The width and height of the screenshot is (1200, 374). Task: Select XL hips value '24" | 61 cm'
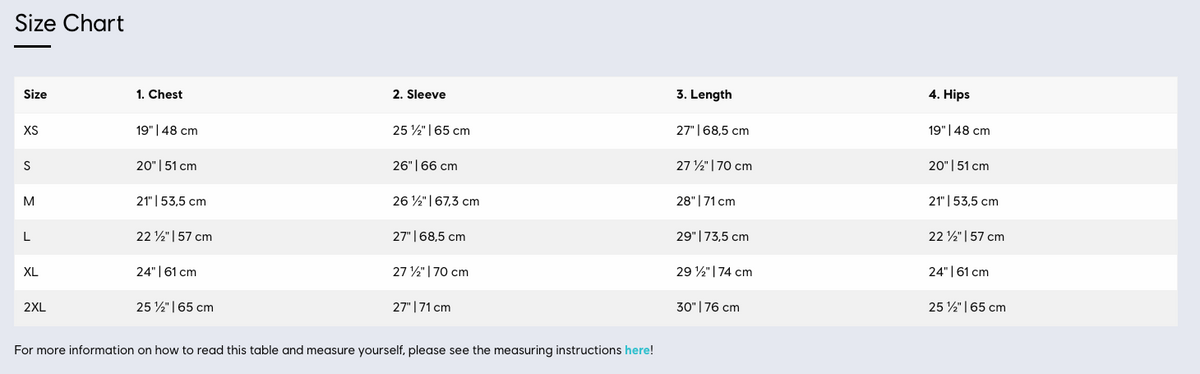click(959, 272)
